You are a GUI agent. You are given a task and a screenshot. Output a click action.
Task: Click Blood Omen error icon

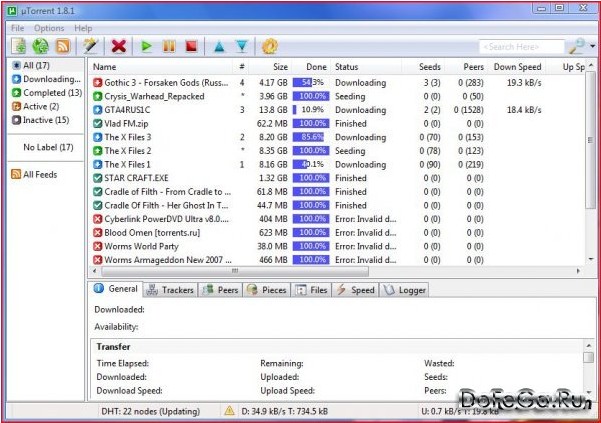click(x=98, y=233)
